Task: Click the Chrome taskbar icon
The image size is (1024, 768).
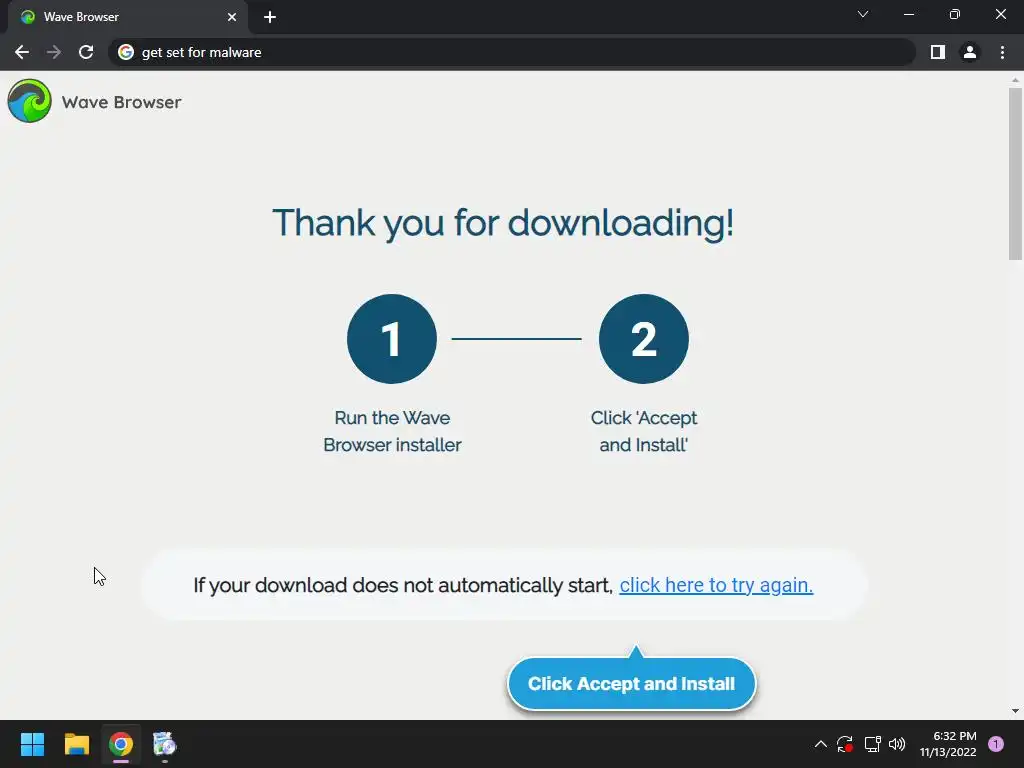Action: 121,744
